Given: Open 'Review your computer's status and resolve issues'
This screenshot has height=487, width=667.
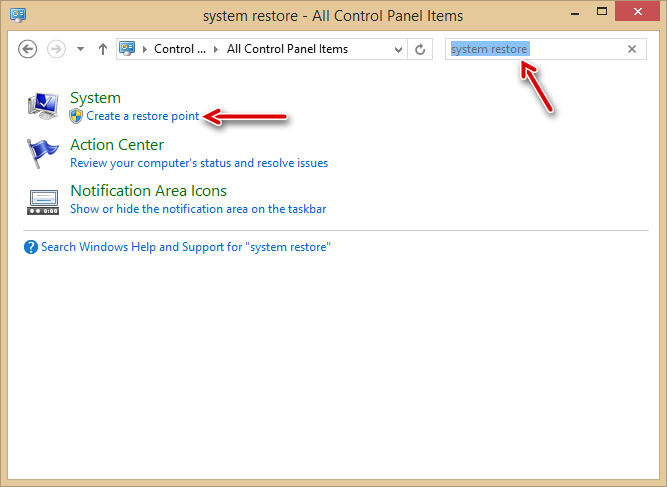Looking at the screenshot, I should click(199, 163).
